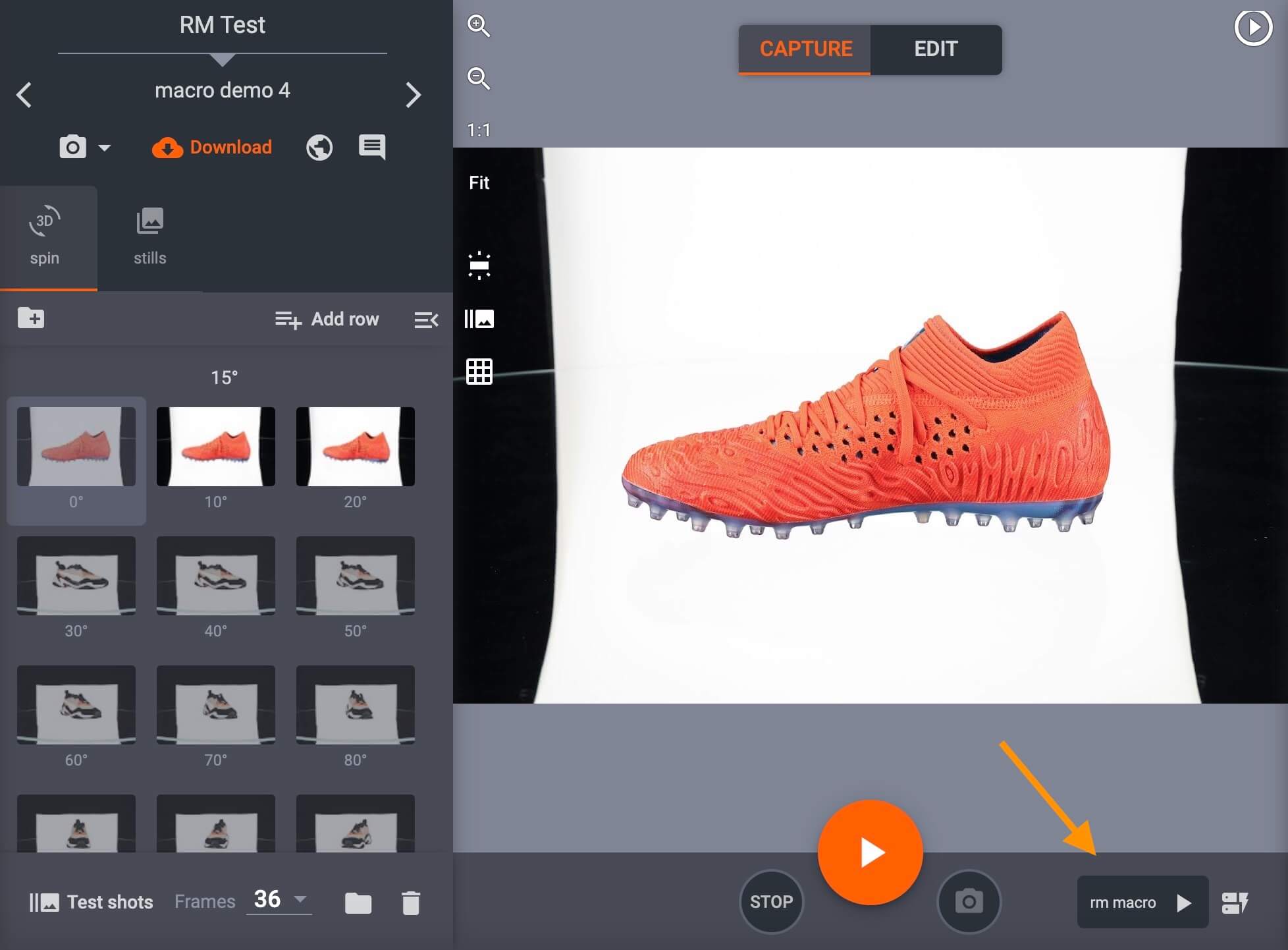Select the 10° frame thumbnail
The image size is (1288, 950).
pos(215,447)
